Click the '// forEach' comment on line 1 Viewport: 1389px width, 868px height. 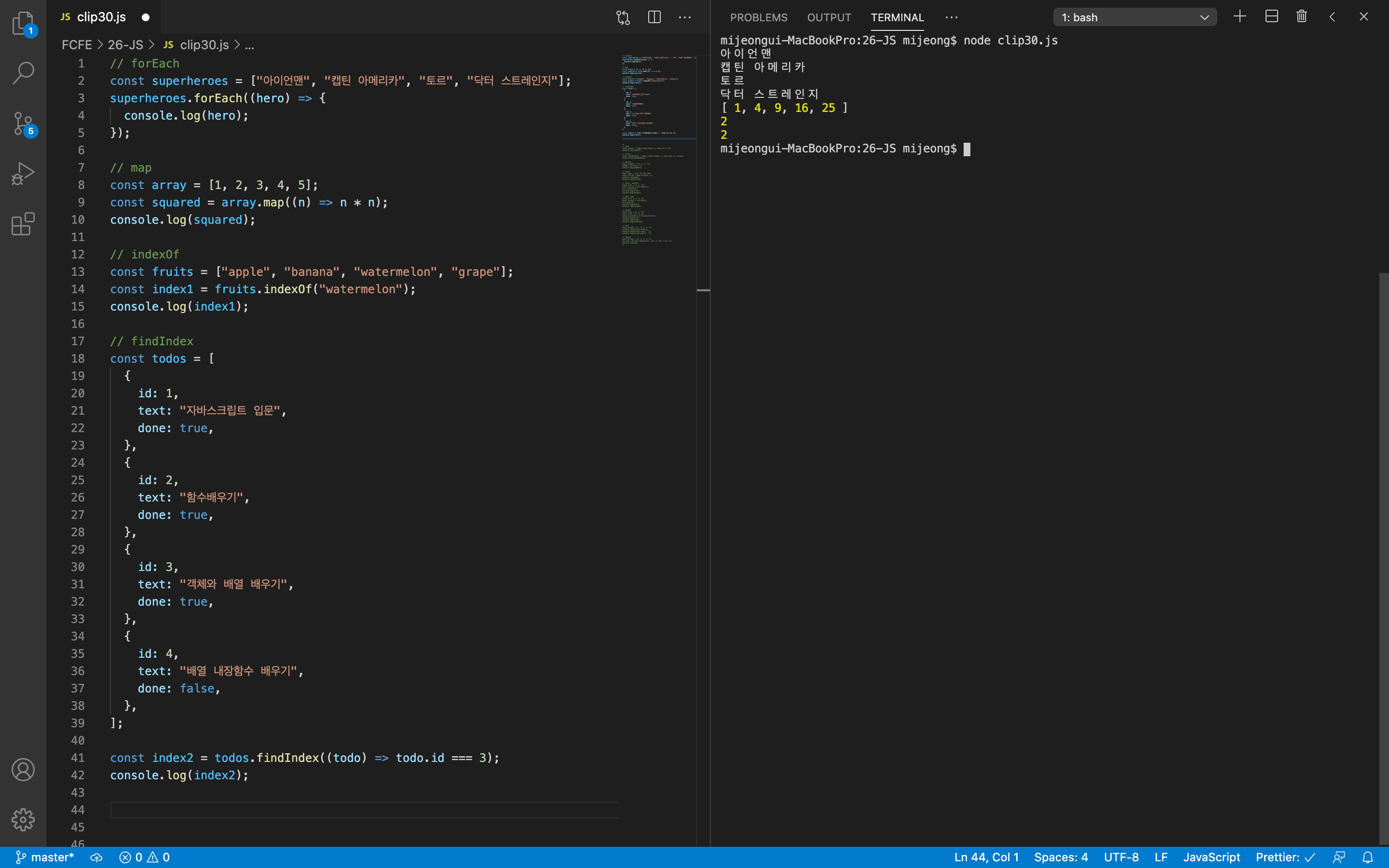click(145, 63)
